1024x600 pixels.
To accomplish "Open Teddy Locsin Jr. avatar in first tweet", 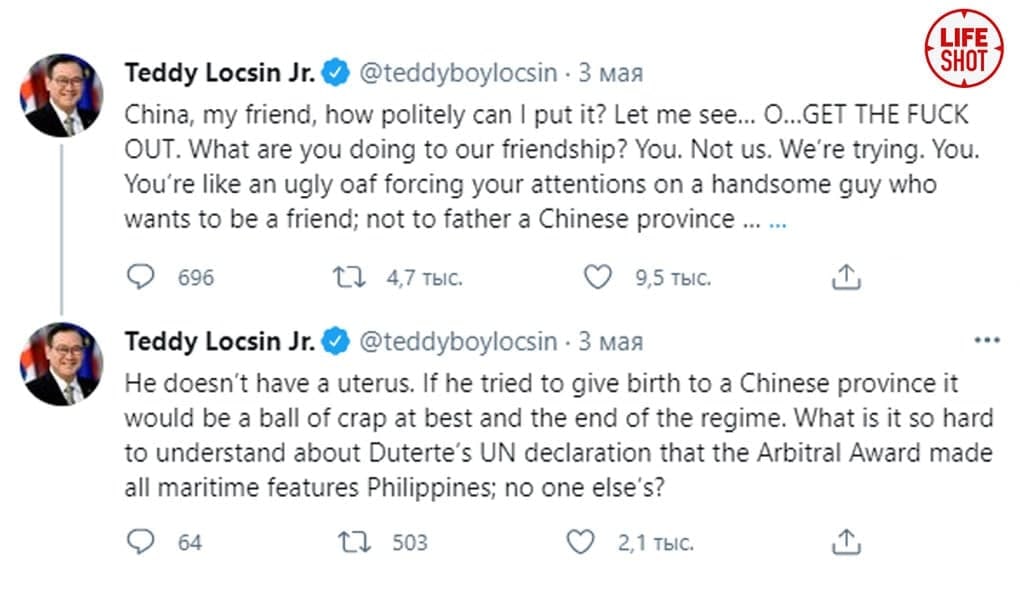I will 61,95.
